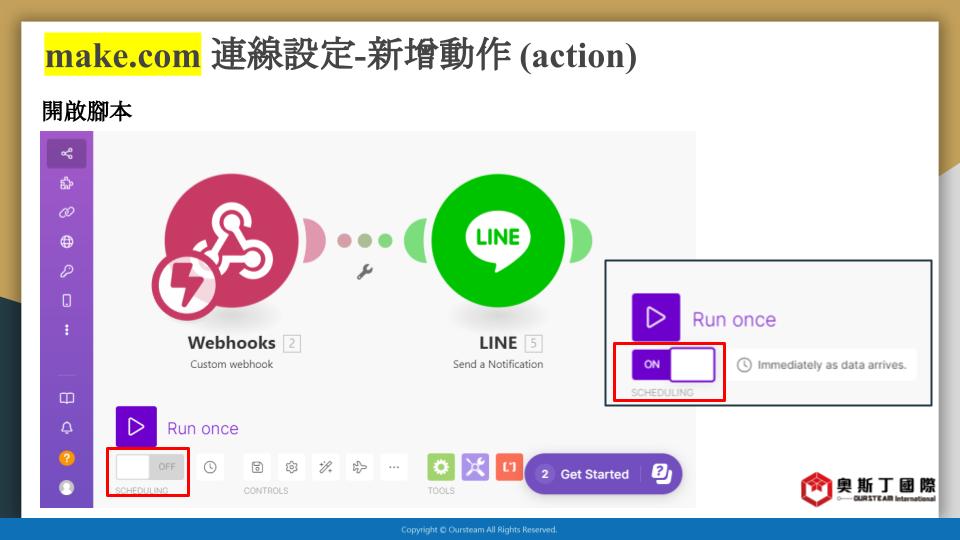Open scenario settings gear icon
960x540 pixels.
[291, 467]
